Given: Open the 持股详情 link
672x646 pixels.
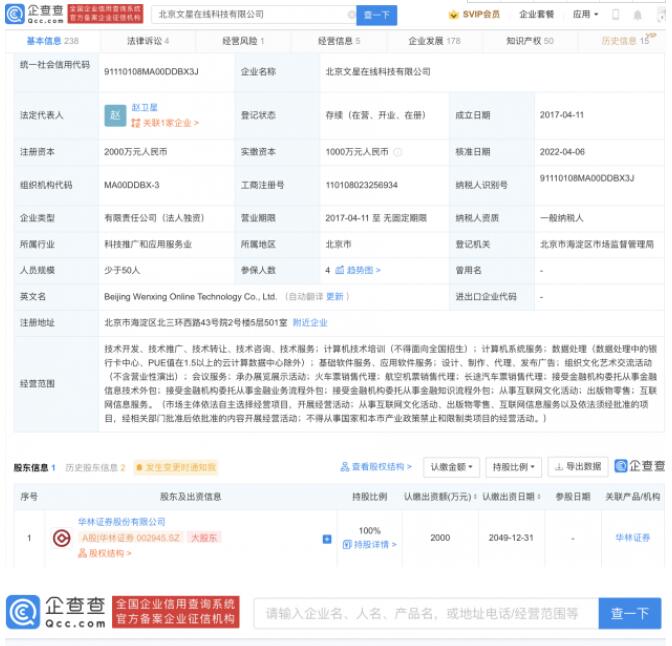Looking at the screenshot, I should (370, 544).
